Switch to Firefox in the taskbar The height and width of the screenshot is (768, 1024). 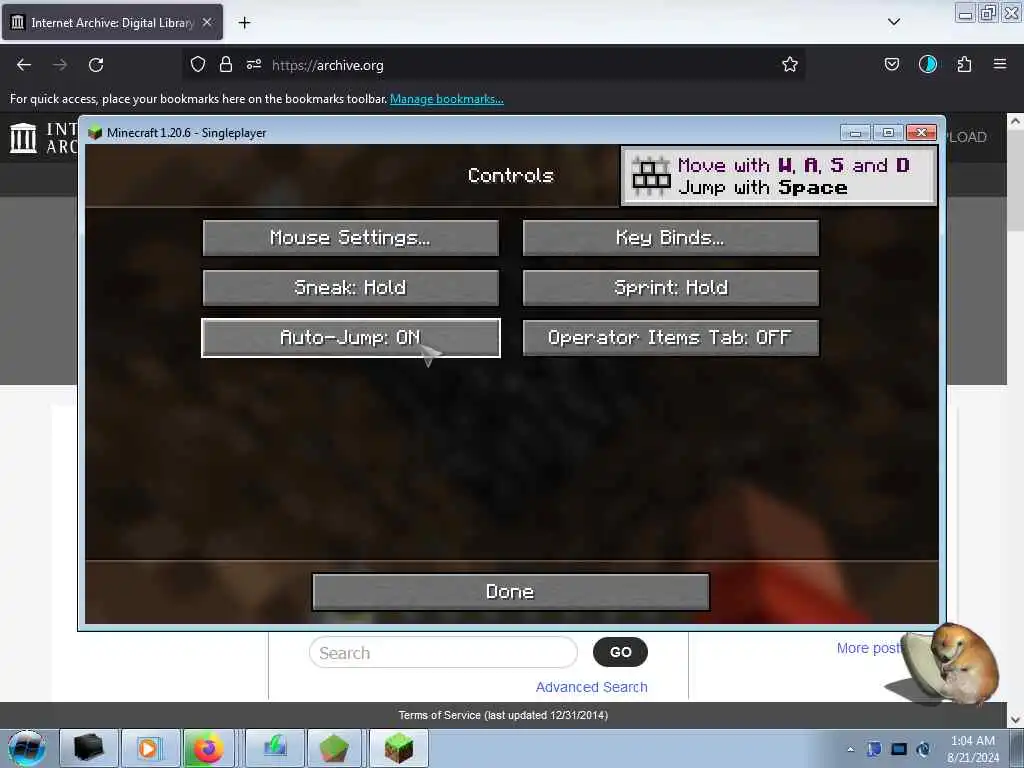pyautogui.click(x=208, y=748)
